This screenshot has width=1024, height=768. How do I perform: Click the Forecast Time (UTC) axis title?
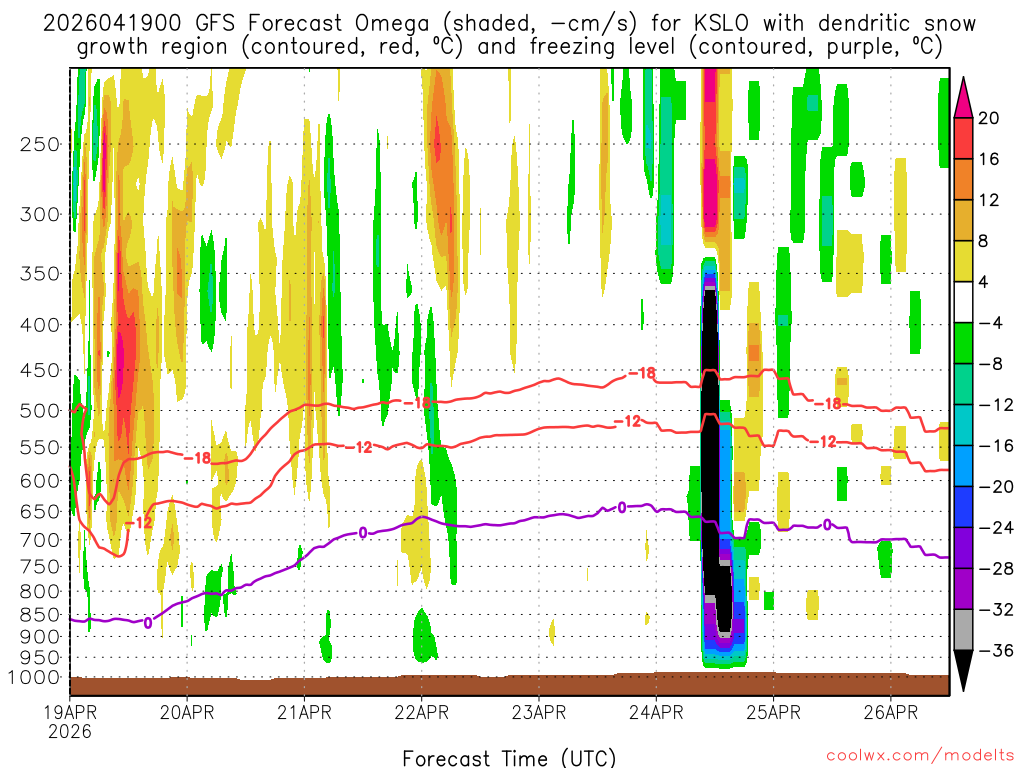coord(509,758)
